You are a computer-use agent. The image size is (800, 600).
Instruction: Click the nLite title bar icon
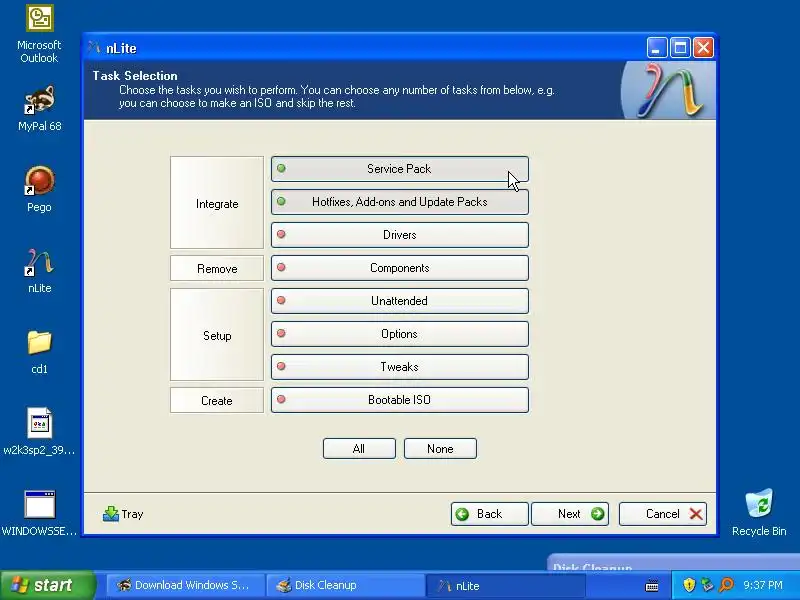click(x=94, y=47)
